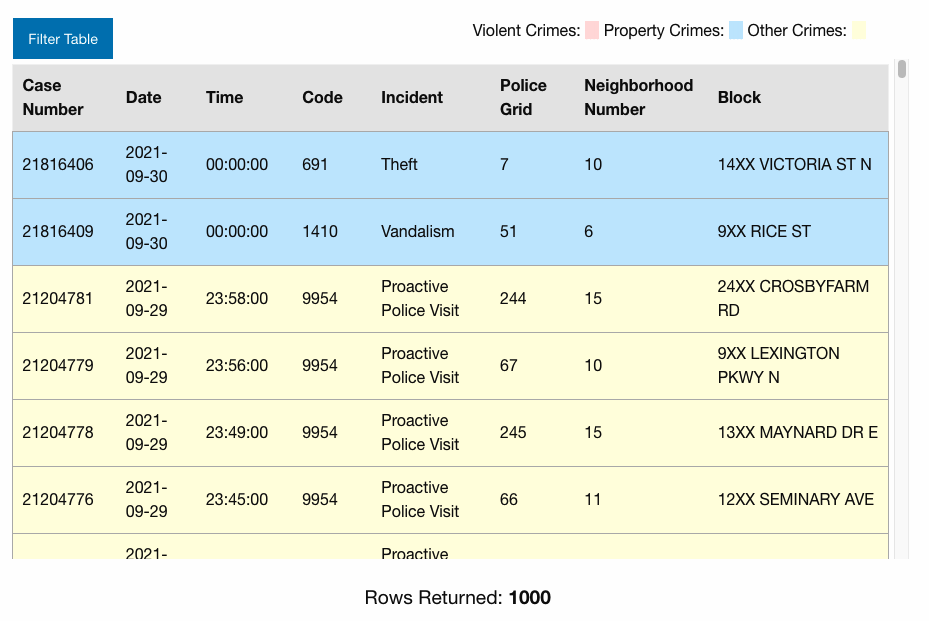Click case number 21816406 Theft row
Viewport: 929px width, 621px height.
(58, 165)
